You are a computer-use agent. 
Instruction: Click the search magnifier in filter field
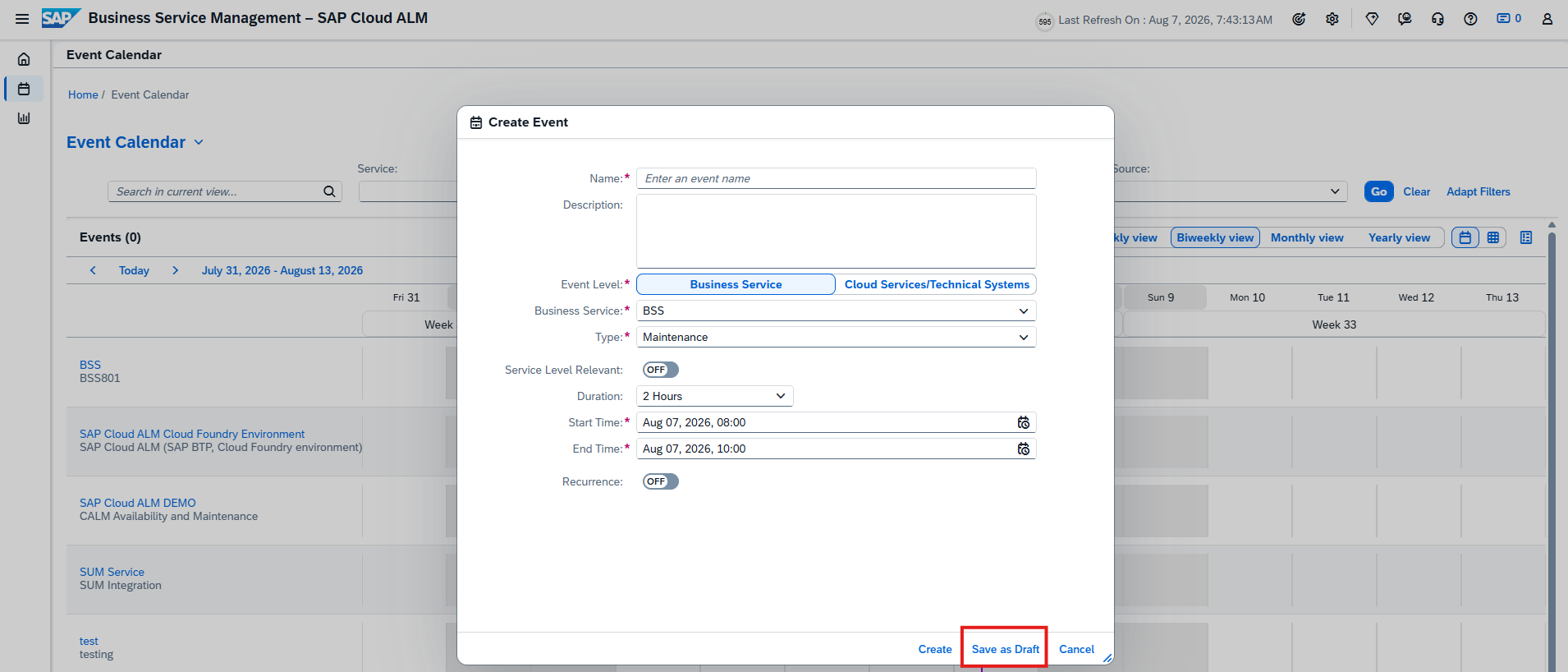[x=329, y=191]
